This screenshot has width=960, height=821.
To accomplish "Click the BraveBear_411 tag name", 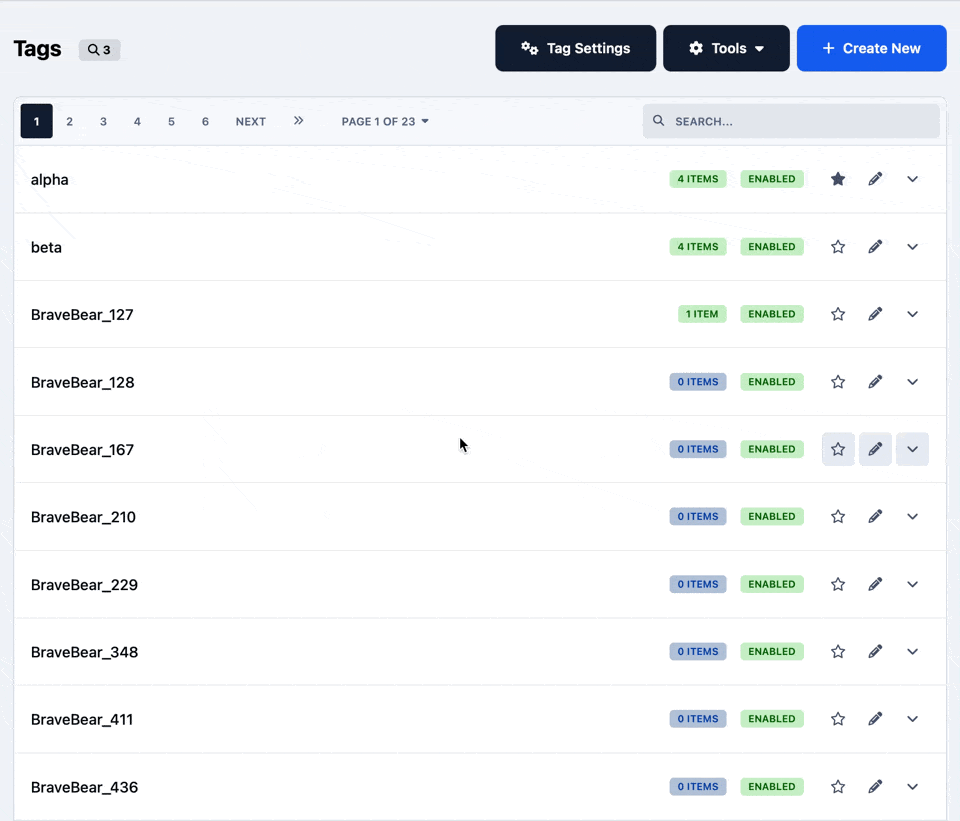I will click(82, 719).
